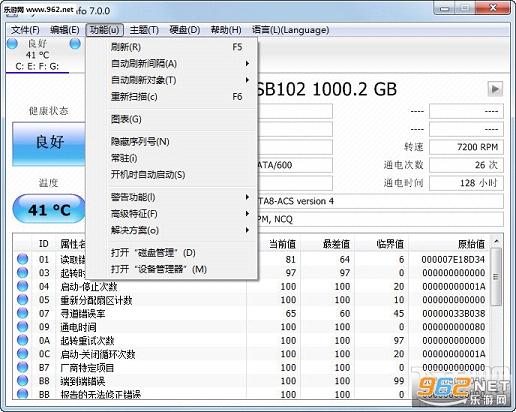
Task: Open the 文件(F) menu
Action: coord(25,30)
